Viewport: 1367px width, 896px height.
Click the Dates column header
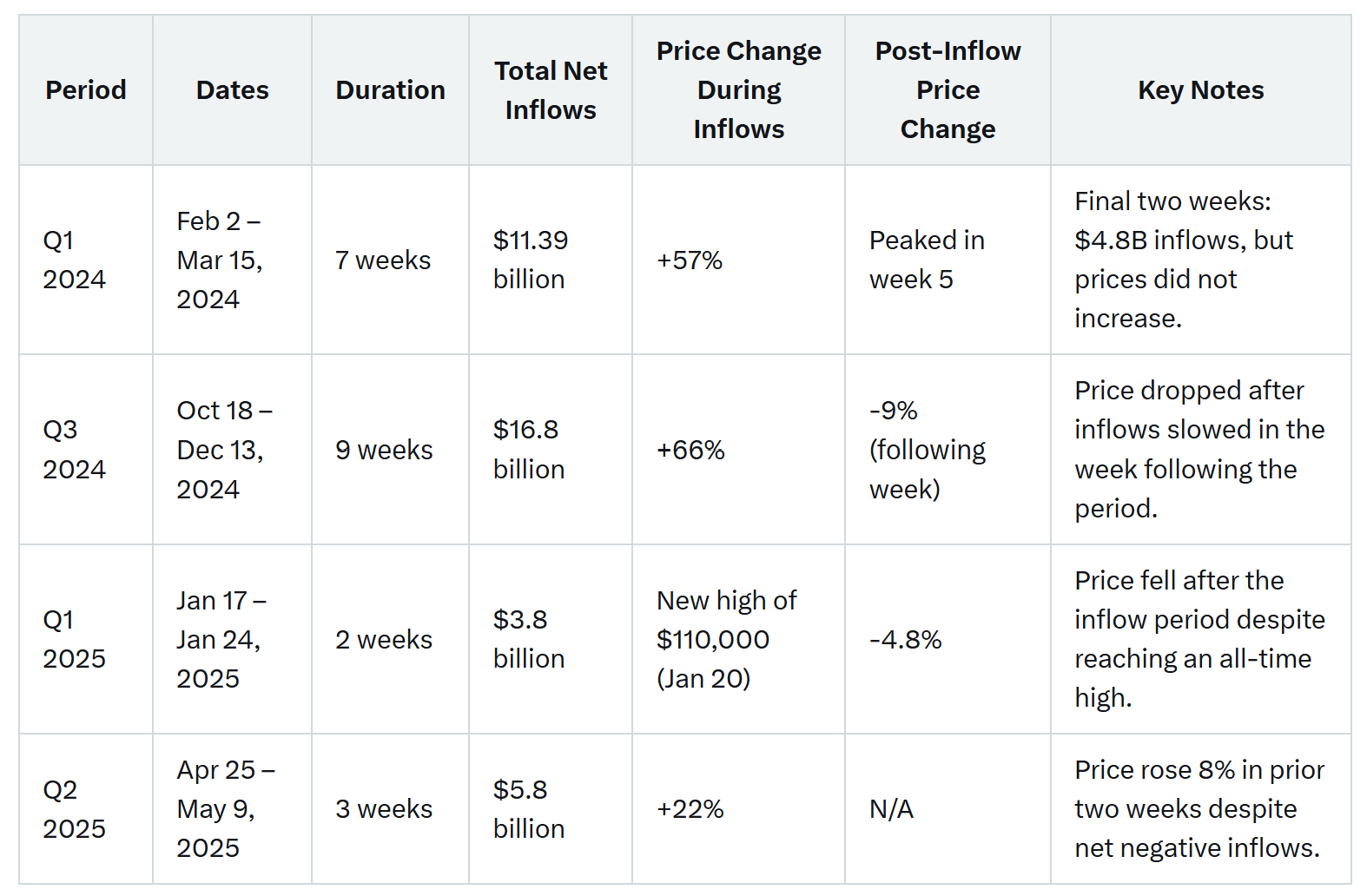pos(232,90)
